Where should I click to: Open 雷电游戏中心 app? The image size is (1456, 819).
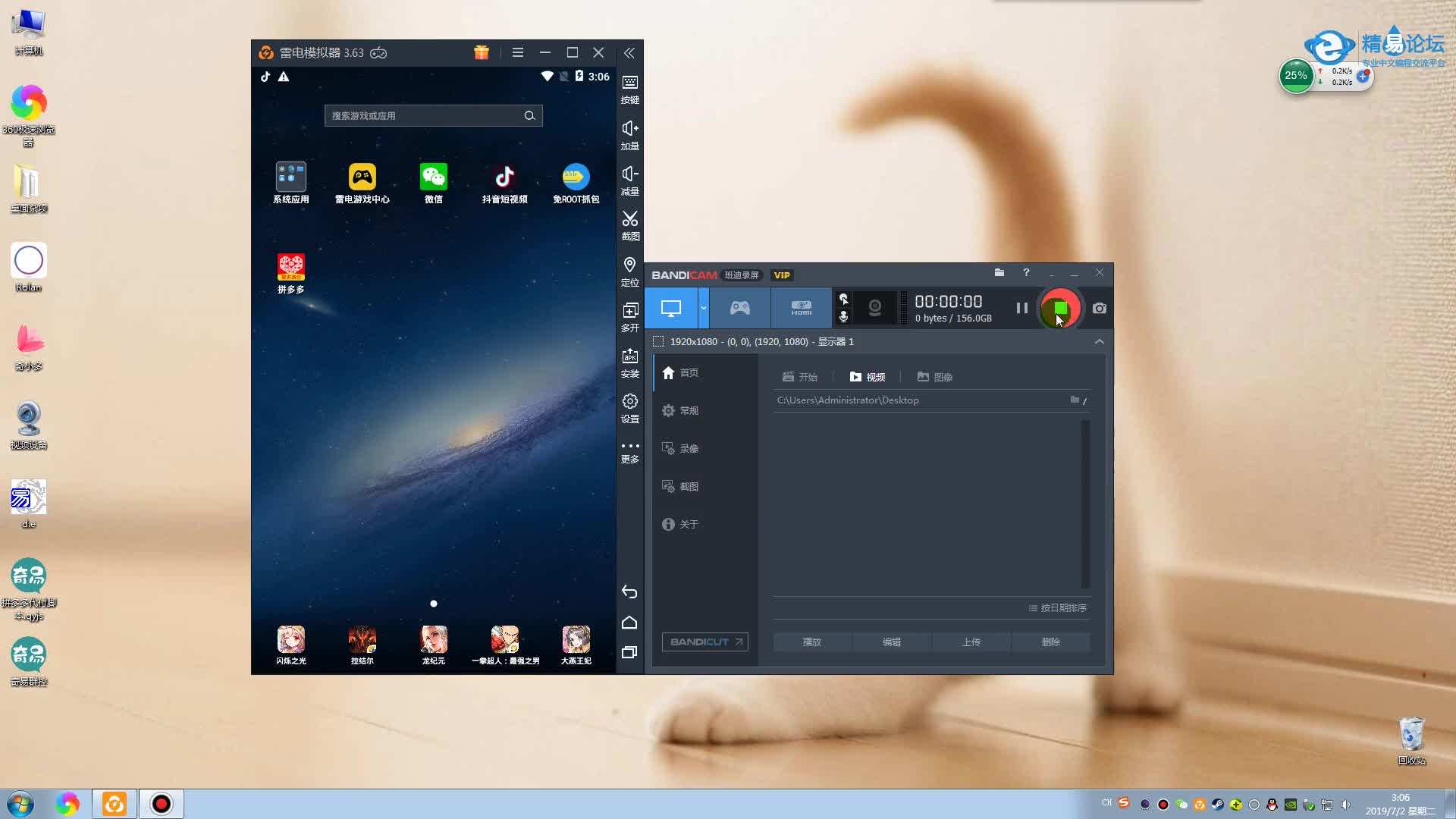tap(362, 184)
